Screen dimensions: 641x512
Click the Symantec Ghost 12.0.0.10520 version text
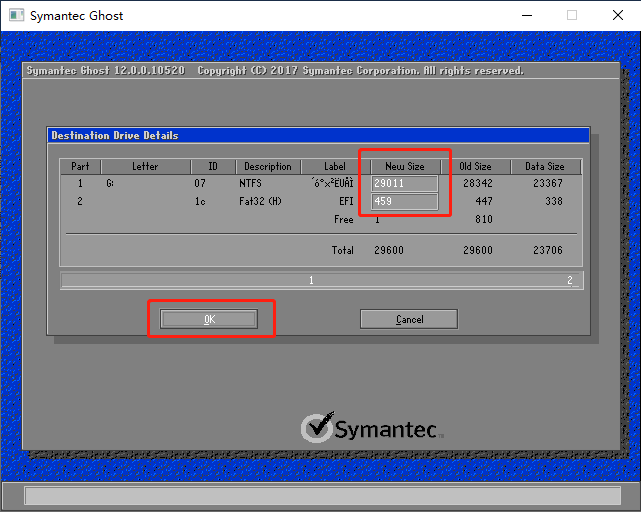pos(106,70)
